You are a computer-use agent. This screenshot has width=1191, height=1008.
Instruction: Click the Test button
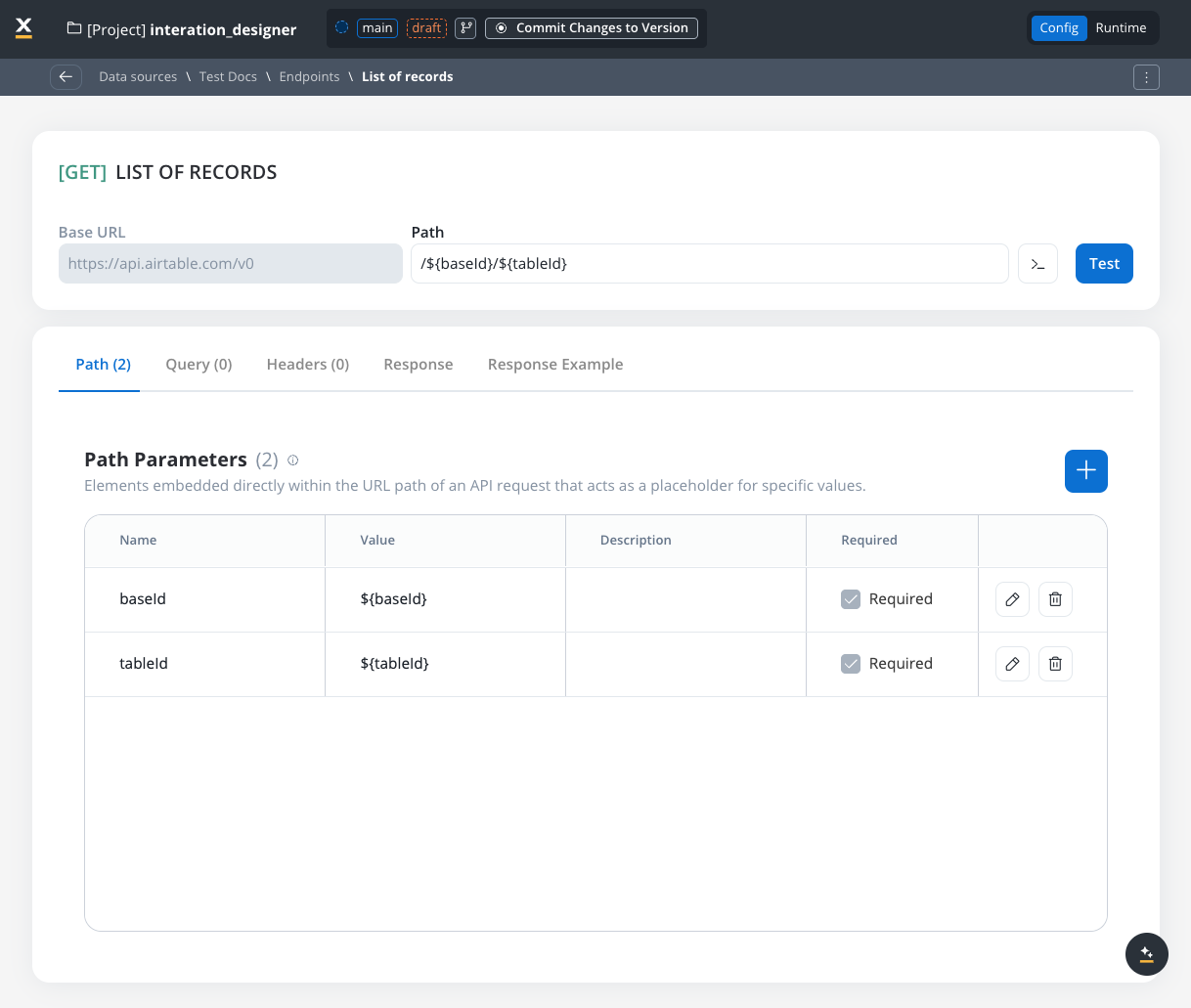(x=1103, y=264)
